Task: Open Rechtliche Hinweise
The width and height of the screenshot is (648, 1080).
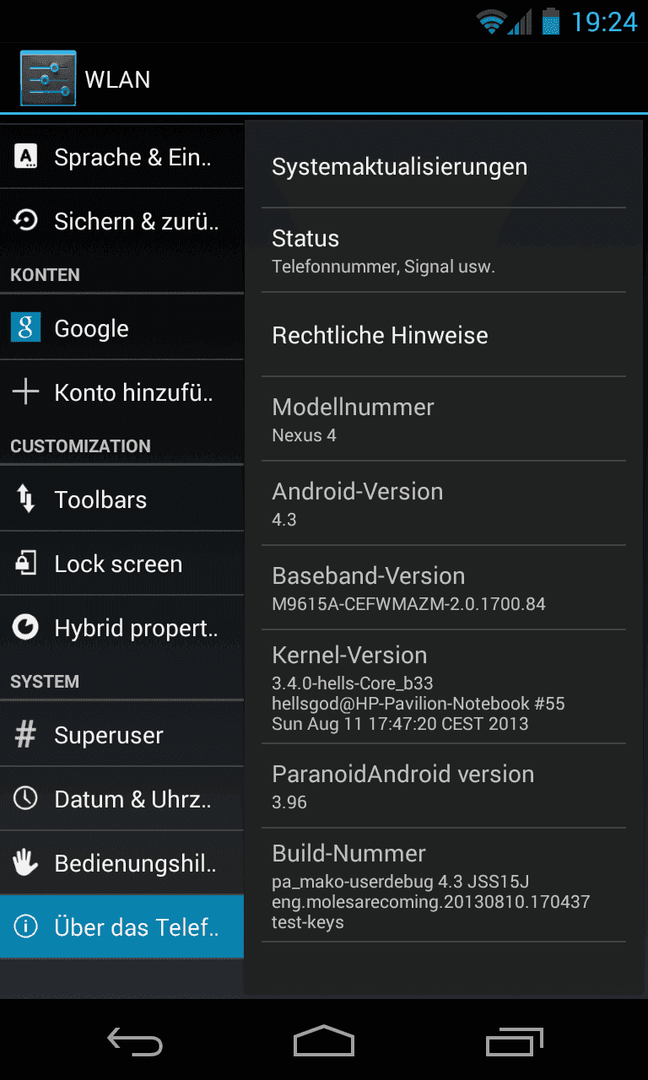Action: click(443, 335)
